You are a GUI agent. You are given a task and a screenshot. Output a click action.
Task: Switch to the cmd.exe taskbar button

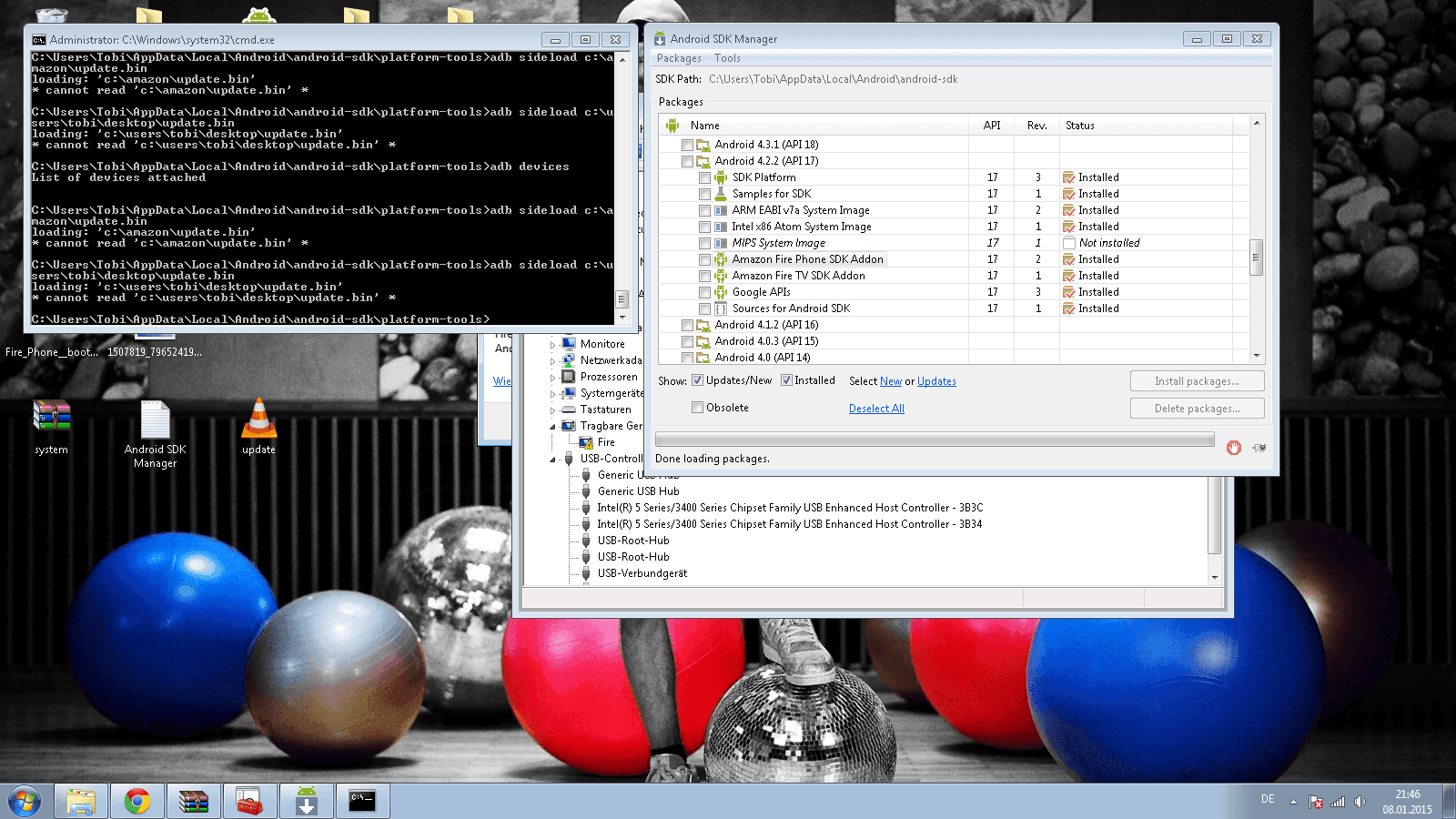(363, 802)
